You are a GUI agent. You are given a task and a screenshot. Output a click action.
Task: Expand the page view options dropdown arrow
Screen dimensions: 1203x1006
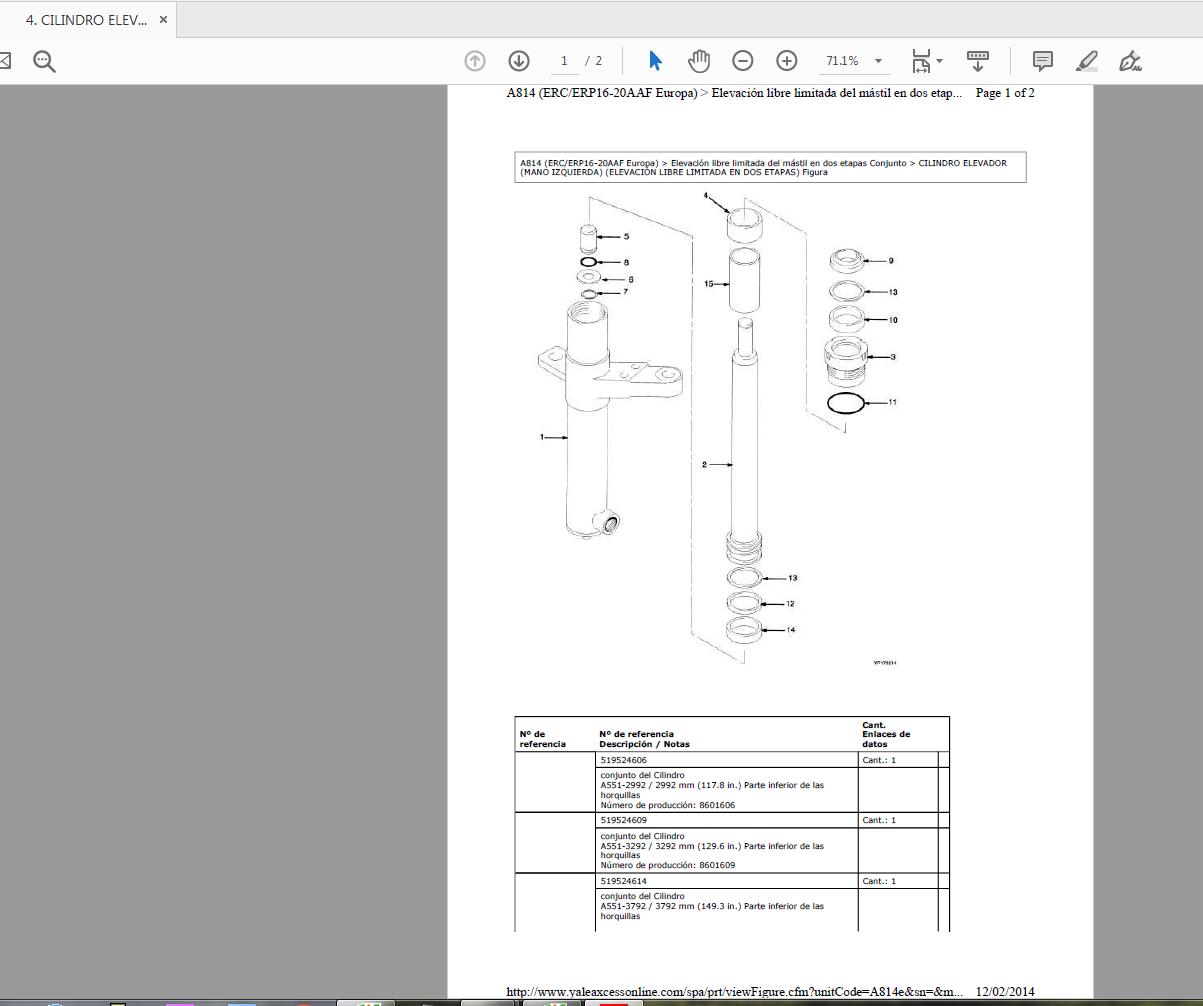(938, 62)
